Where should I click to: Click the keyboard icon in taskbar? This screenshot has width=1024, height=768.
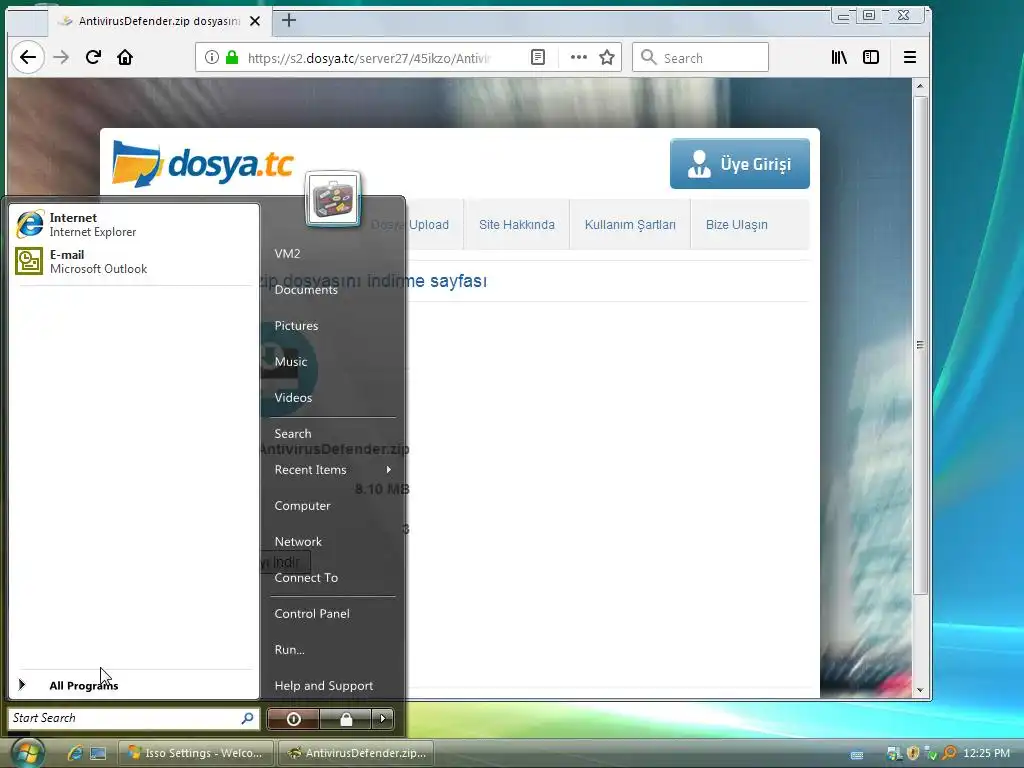(x=857, y=754)
